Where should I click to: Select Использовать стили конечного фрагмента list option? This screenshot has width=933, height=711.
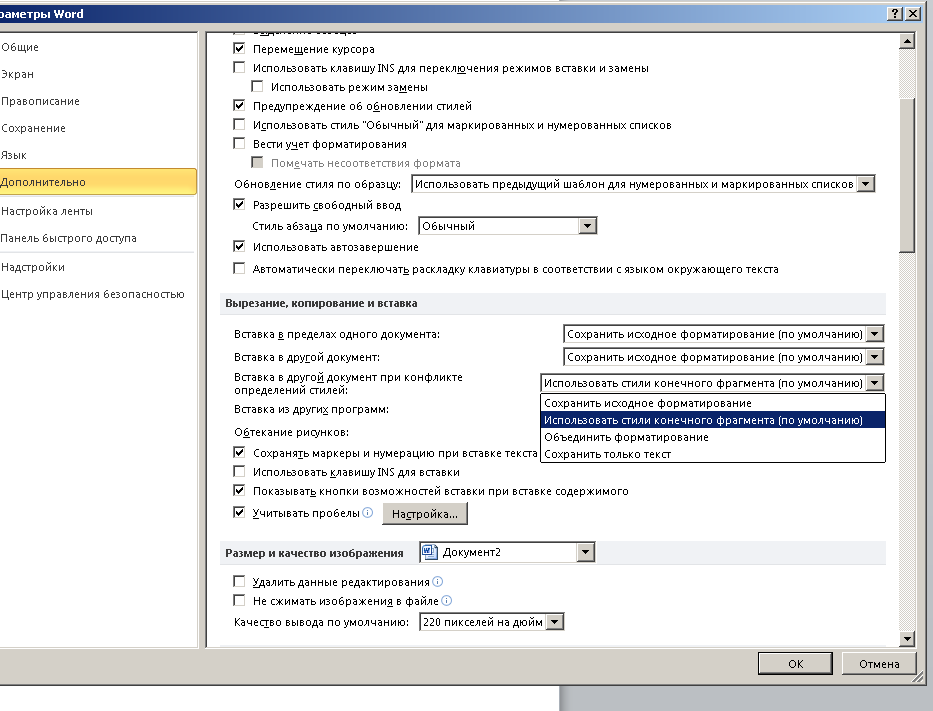tap(713, 420)
